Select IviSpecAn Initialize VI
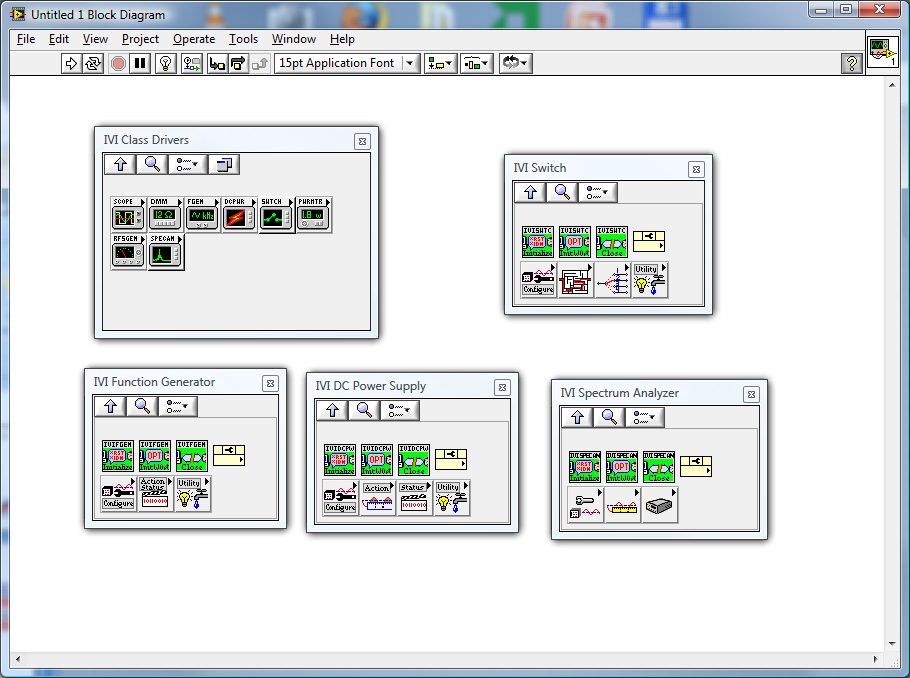 pos(584,467)
